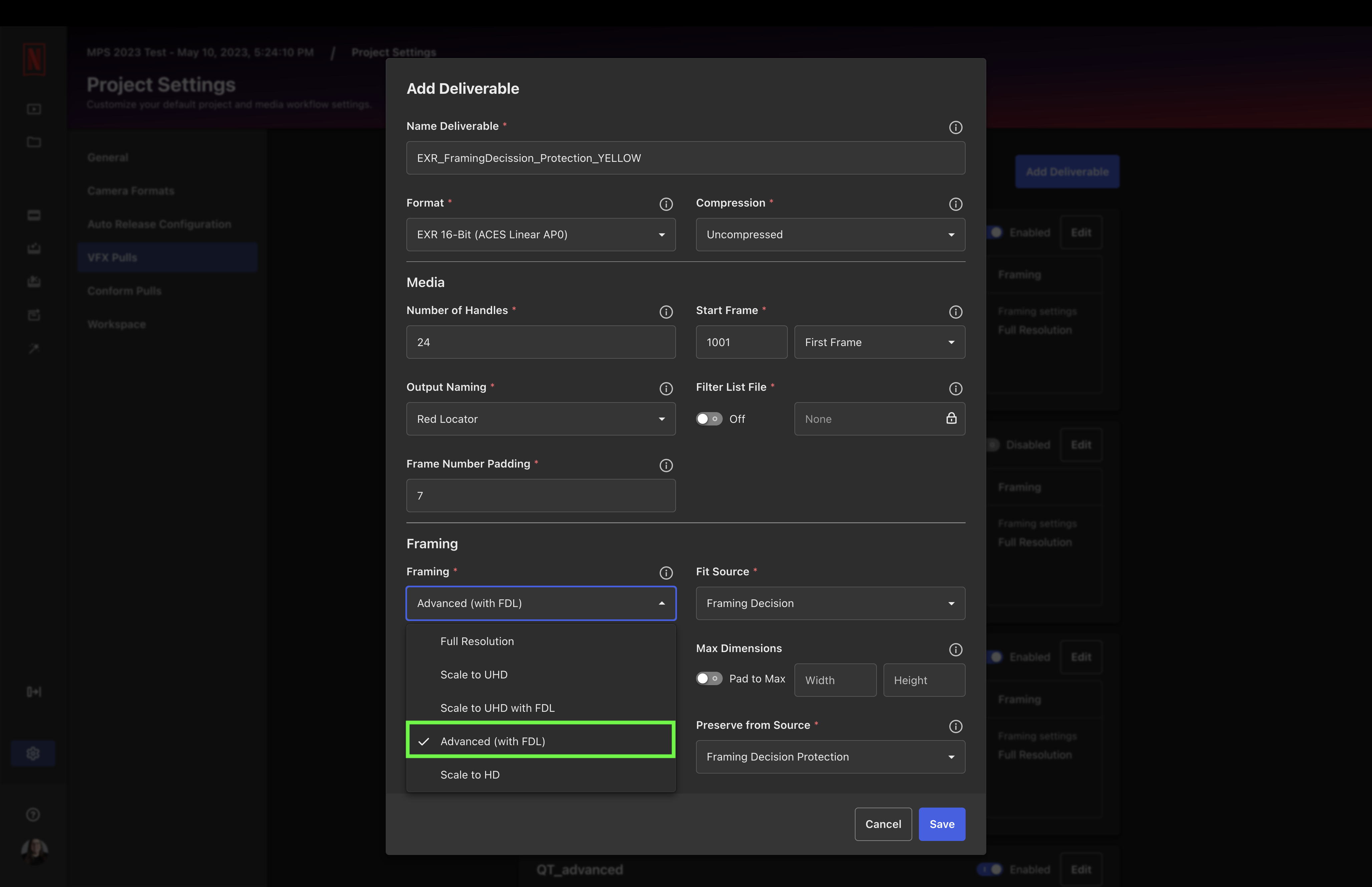Choose Advanced (with FDL) in list
1372x887 pixels.
pos(541,741)
